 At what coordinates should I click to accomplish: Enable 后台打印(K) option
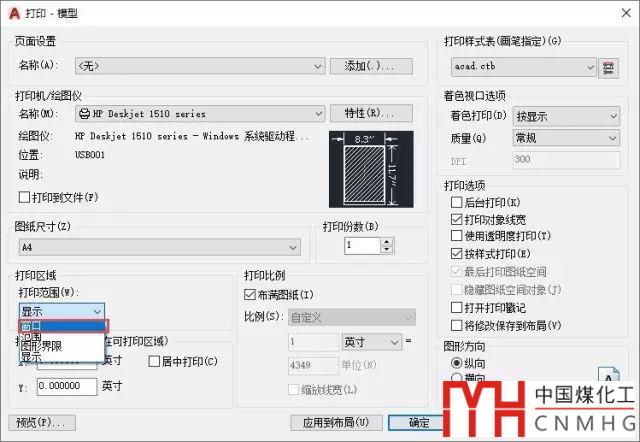(456, 202)
